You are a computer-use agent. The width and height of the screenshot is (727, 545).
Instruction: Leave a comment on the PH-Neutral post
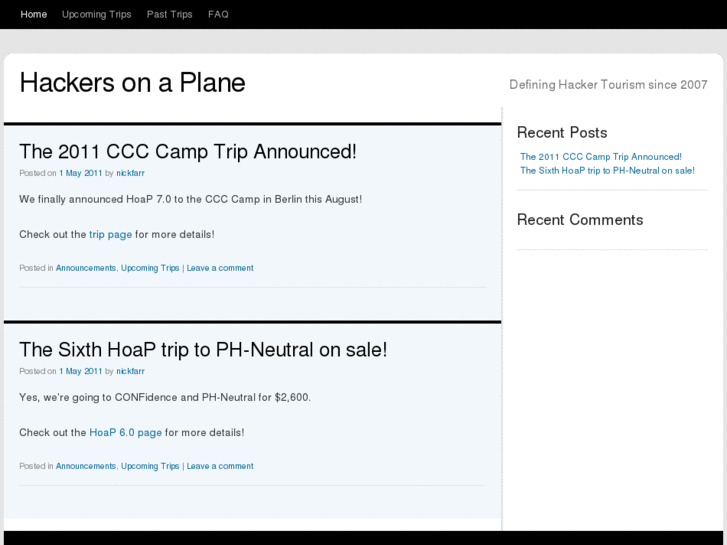(x=220, y=466)
